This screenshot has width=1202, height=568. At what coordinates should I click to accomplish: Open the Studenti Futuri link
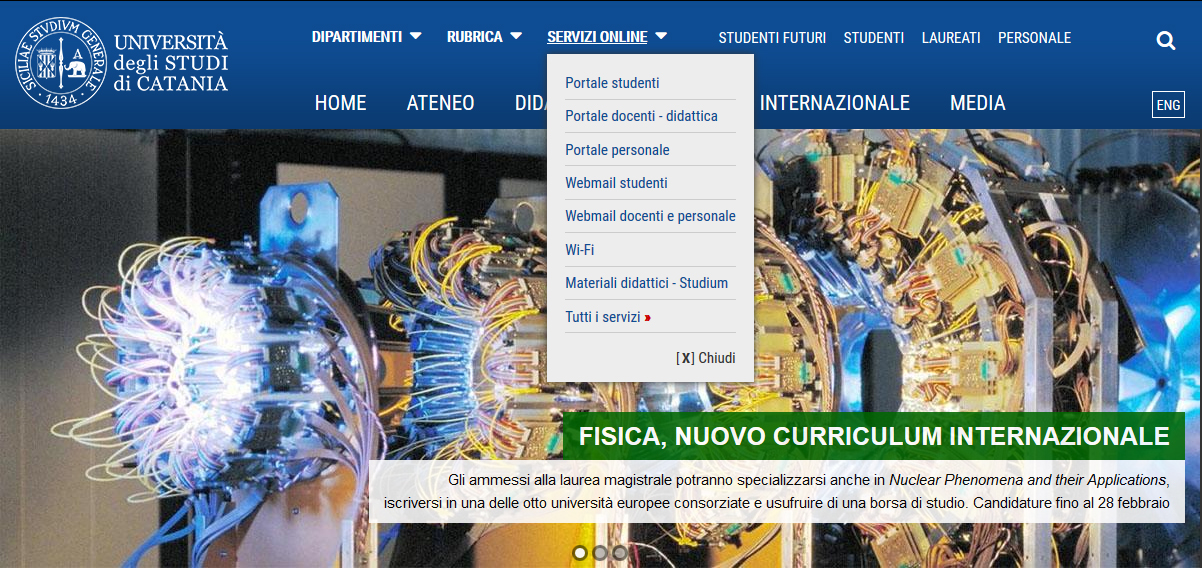(772, 38)
